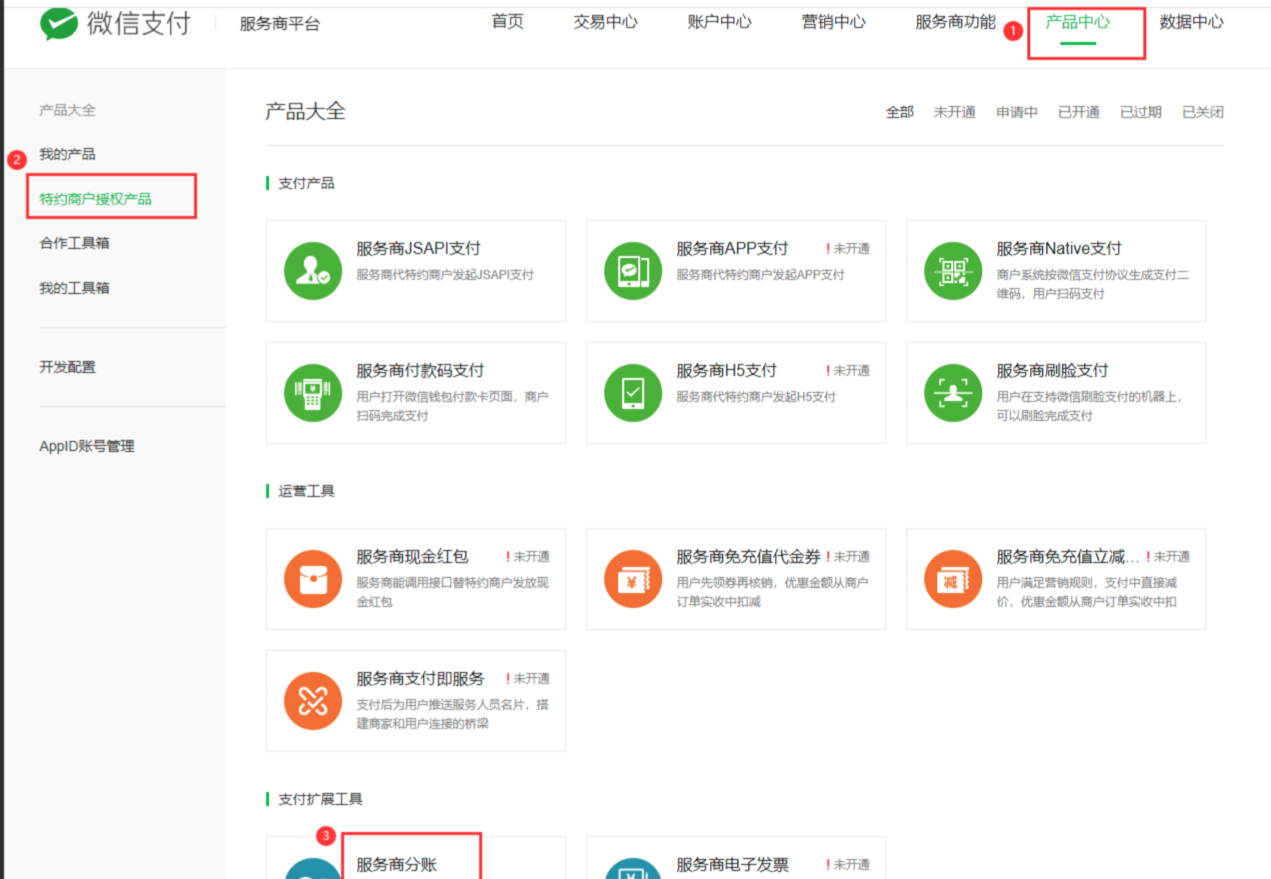Open AppID账号管理 sidebar entry
Screen dimensions: 1271x879
click(x=86, y=446)
